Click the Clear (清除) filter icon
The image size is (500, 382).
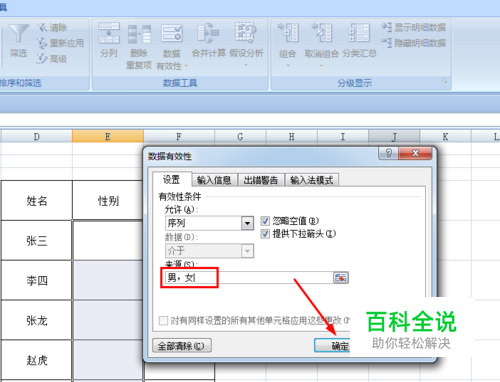[x=42, y=27]
